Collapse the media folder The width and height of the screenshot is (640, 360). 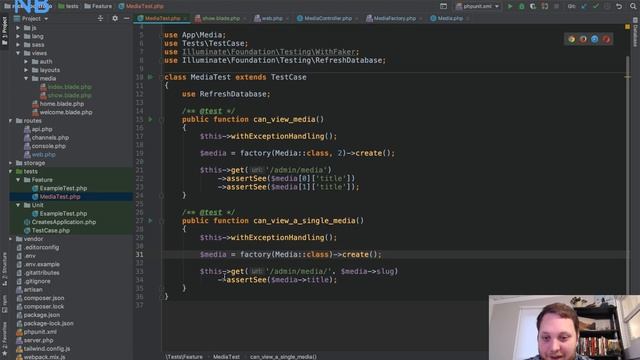26,78
